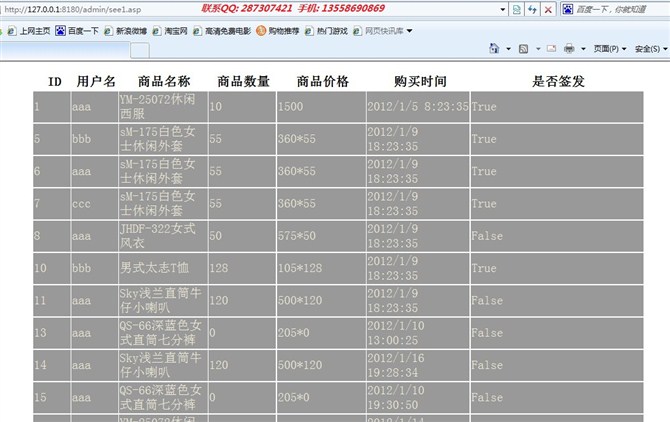Click the 105*128 price cell
The image size is (670, 422).
pos(321,268)
